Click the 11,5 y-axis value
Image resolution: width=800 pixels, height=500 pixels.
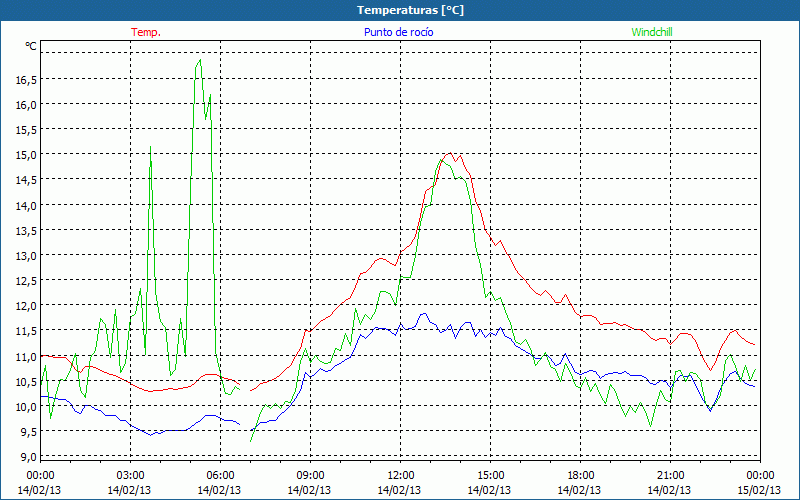coord(26,331)
